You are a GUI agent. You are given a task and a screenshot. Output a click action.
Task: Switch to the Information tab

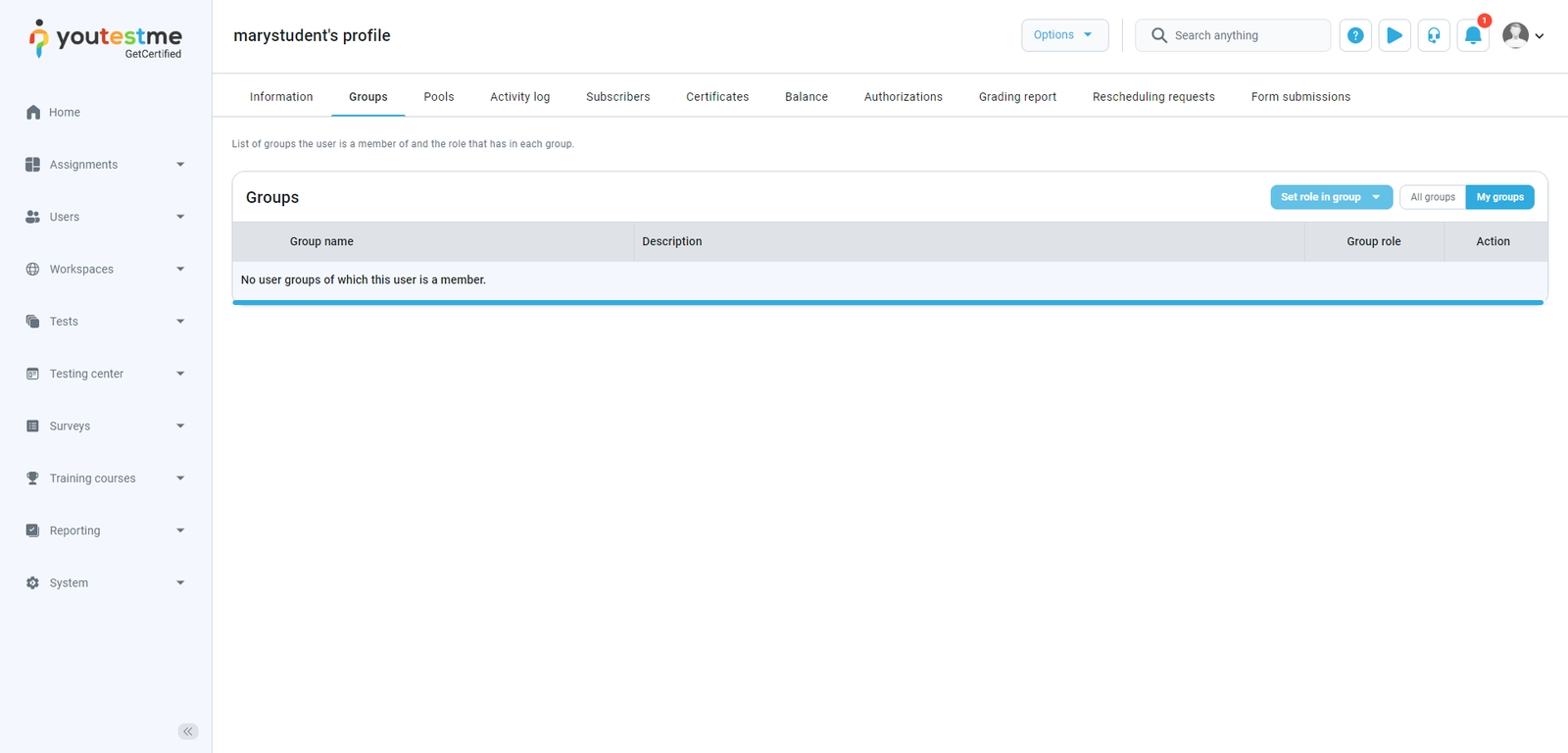click(x=281, y=97)
